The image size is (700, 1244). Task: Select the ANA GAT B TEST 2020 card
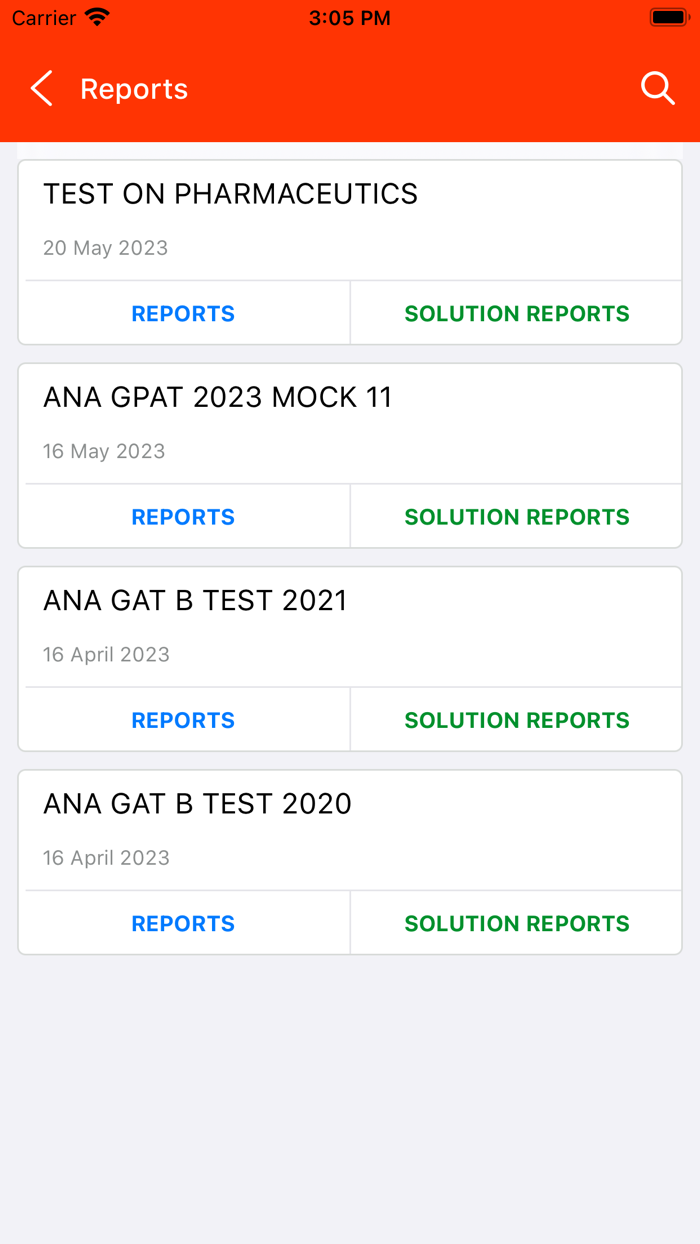196,803
